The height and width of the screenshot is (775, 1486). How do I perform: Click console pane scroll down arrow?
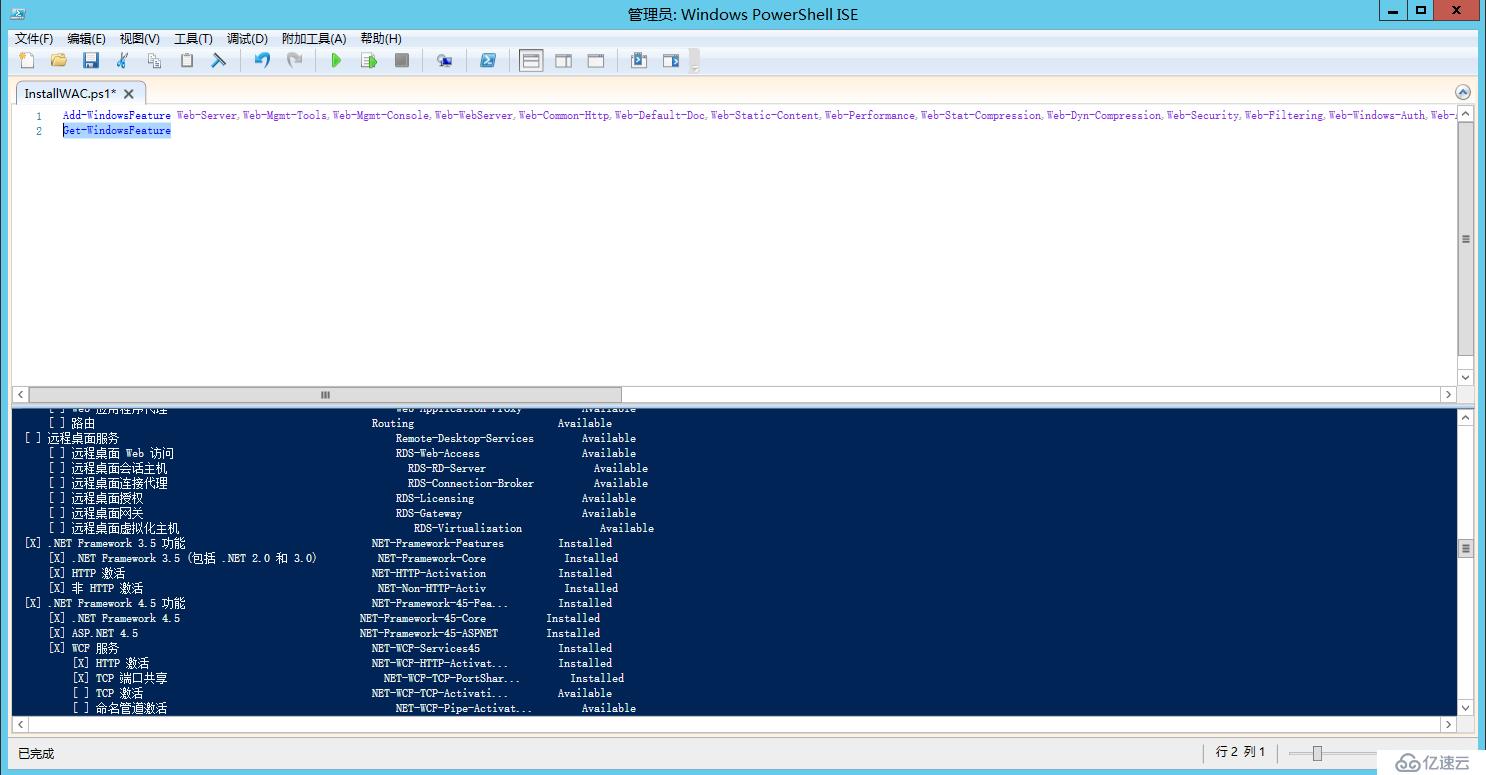(x=1466, y=707)
